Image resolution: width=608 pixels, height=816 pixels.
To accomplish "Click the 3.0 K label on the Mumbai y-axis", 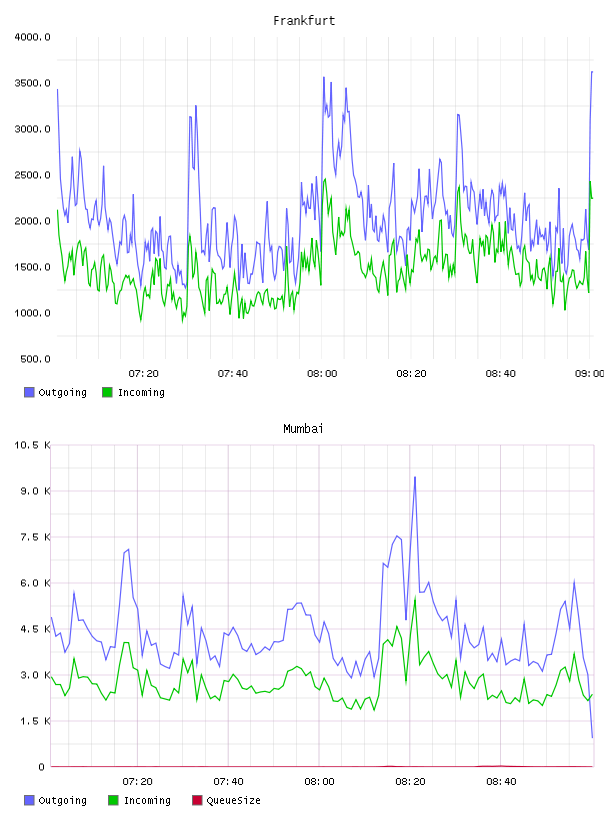I will pyautogui.click(x=35, y=675).
